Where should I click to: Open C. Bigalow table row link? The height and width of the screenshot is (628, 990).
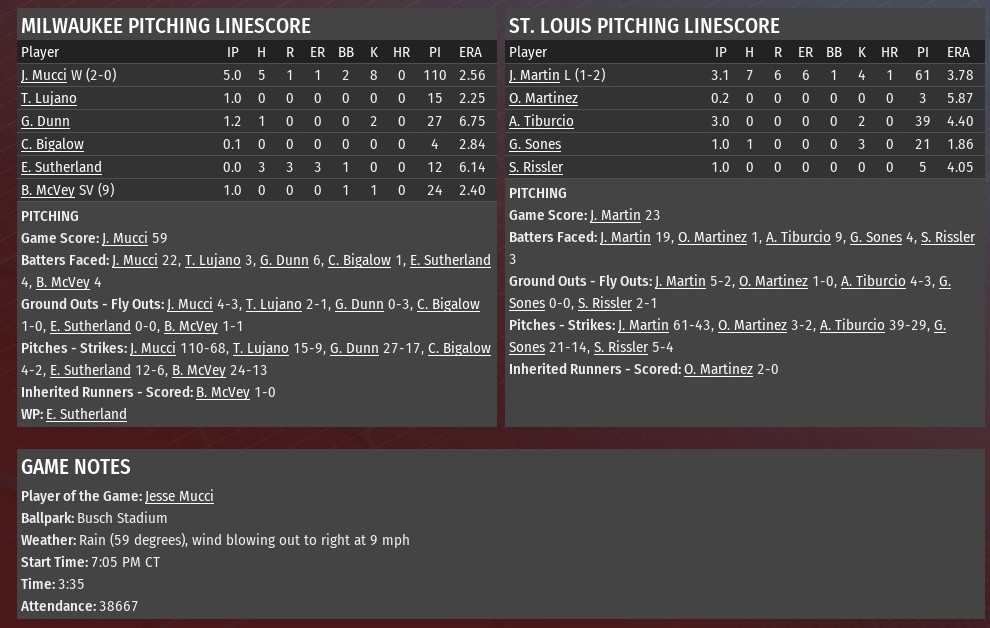52,145
